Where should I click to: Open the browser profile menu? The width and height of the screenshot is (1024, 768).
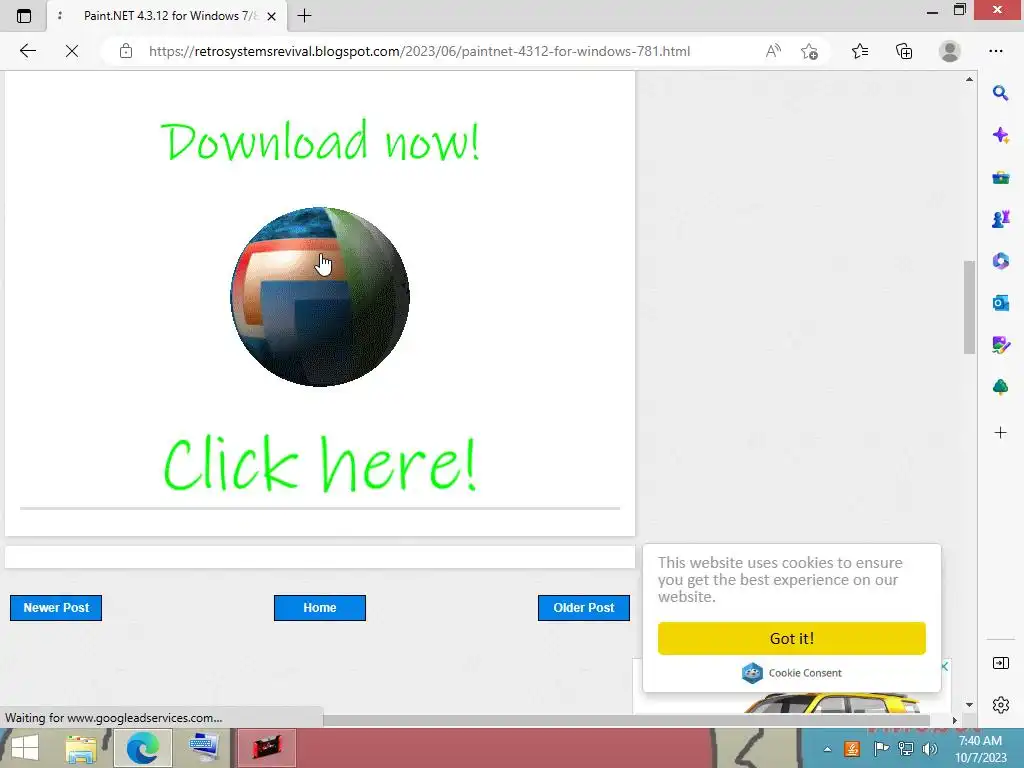click(x=950, y=51)
